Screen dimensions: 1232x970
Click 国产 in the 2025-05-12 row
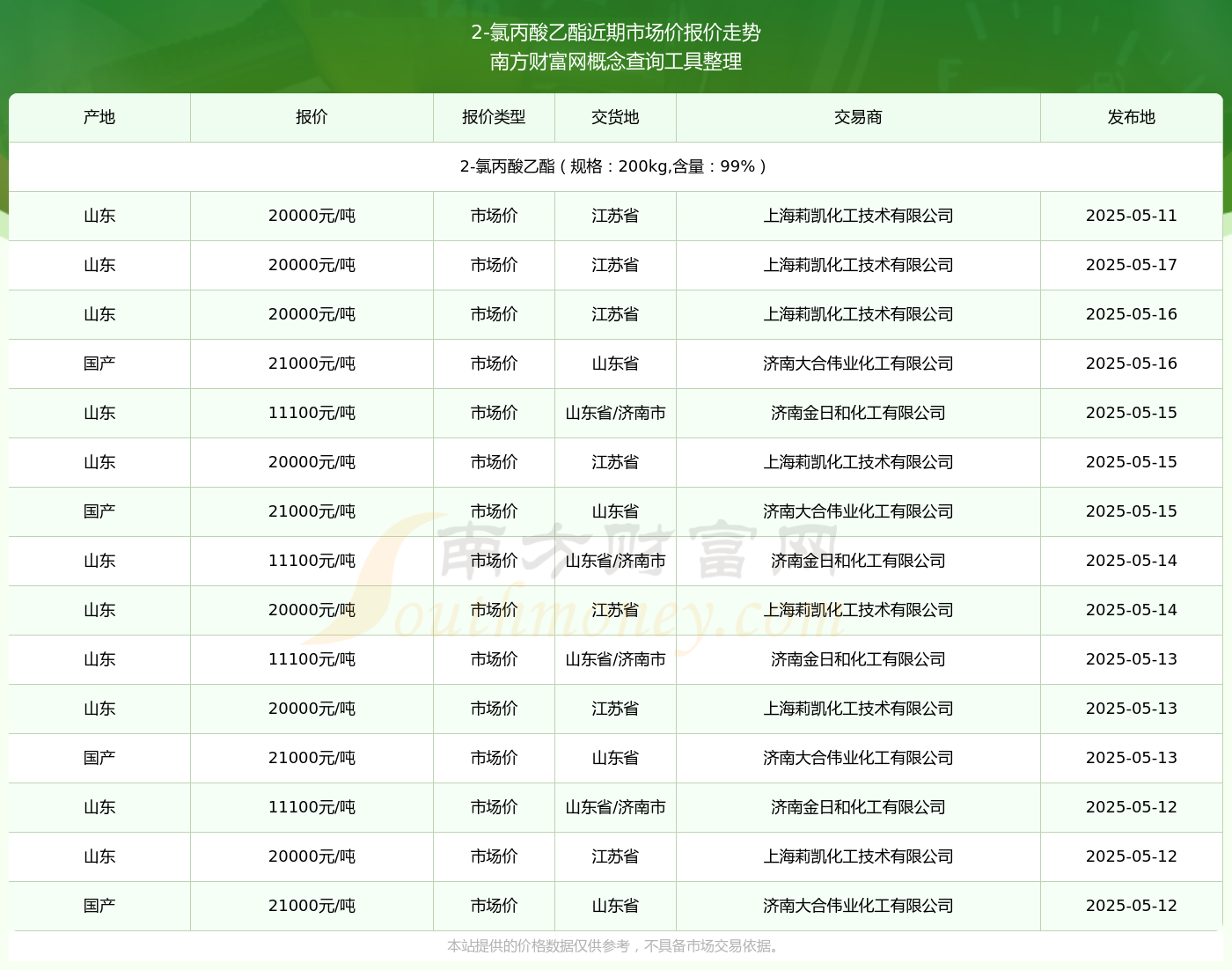click(99, 906)
